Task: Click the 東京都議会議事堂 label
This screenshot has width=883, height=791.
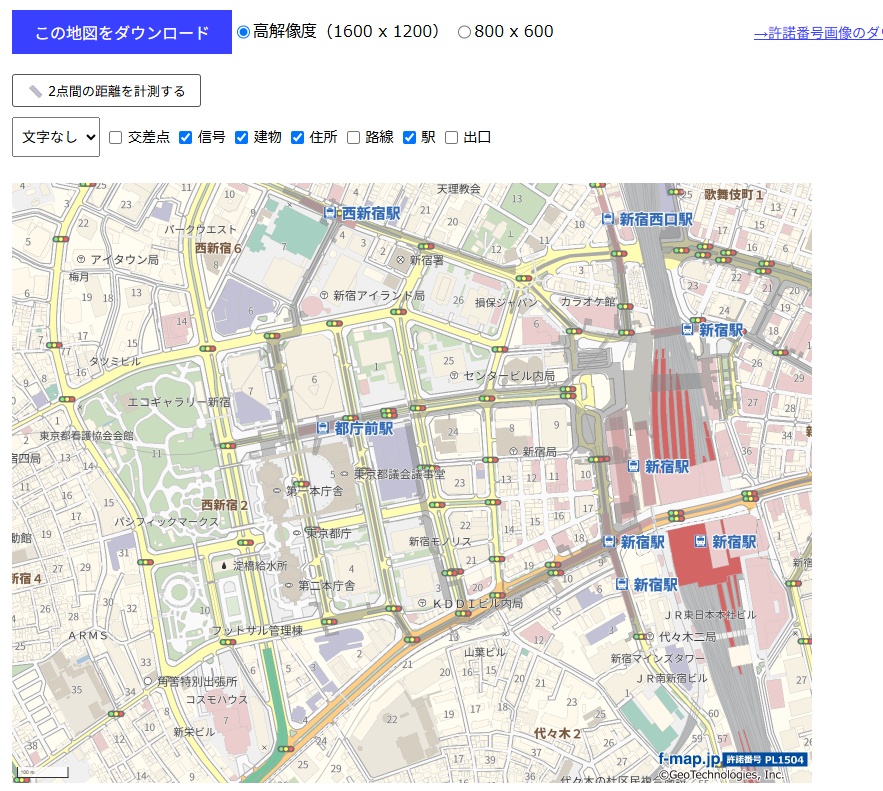Action: coord(399,474)
